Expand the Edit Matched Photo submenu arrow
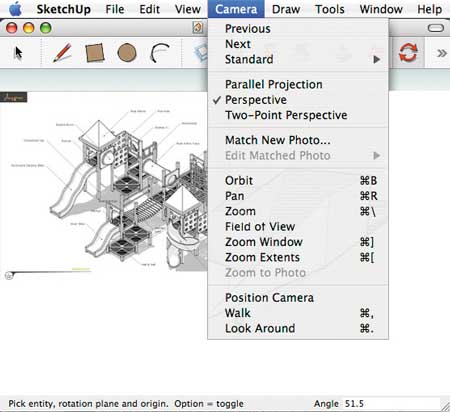Screen dimensions: 450x412 click(377, 156)
